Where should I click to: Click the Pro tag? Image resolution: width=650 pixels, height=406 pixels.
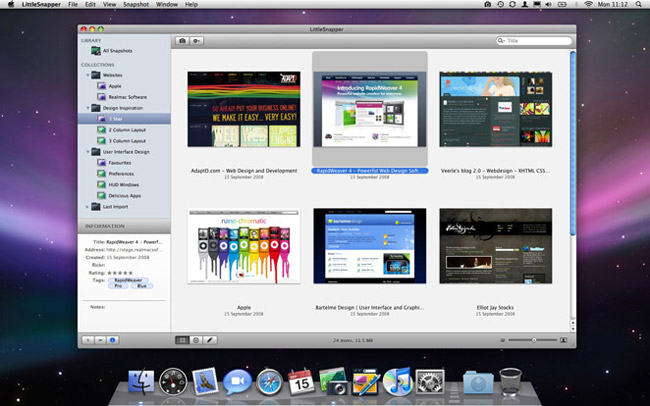(x=119, y=286)
